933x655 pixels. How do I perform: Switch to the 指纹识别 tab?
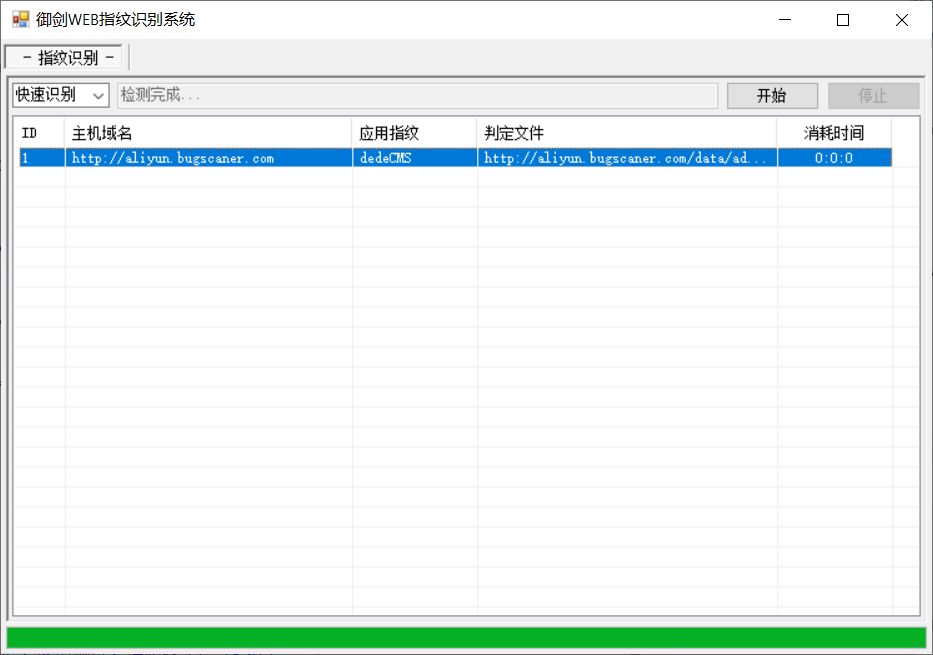pyautogui.click(x=64, y=58)
